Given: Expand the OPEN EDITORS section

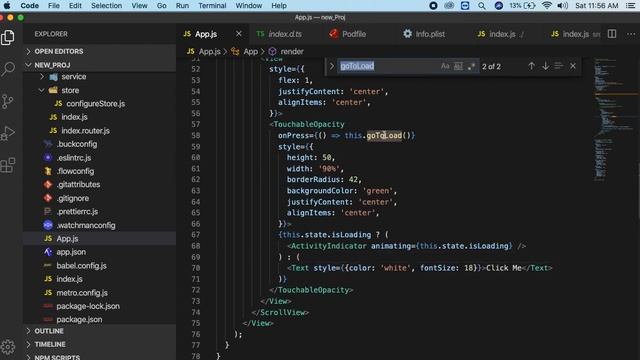Looking at the screenshot, I should coord(99,51).
